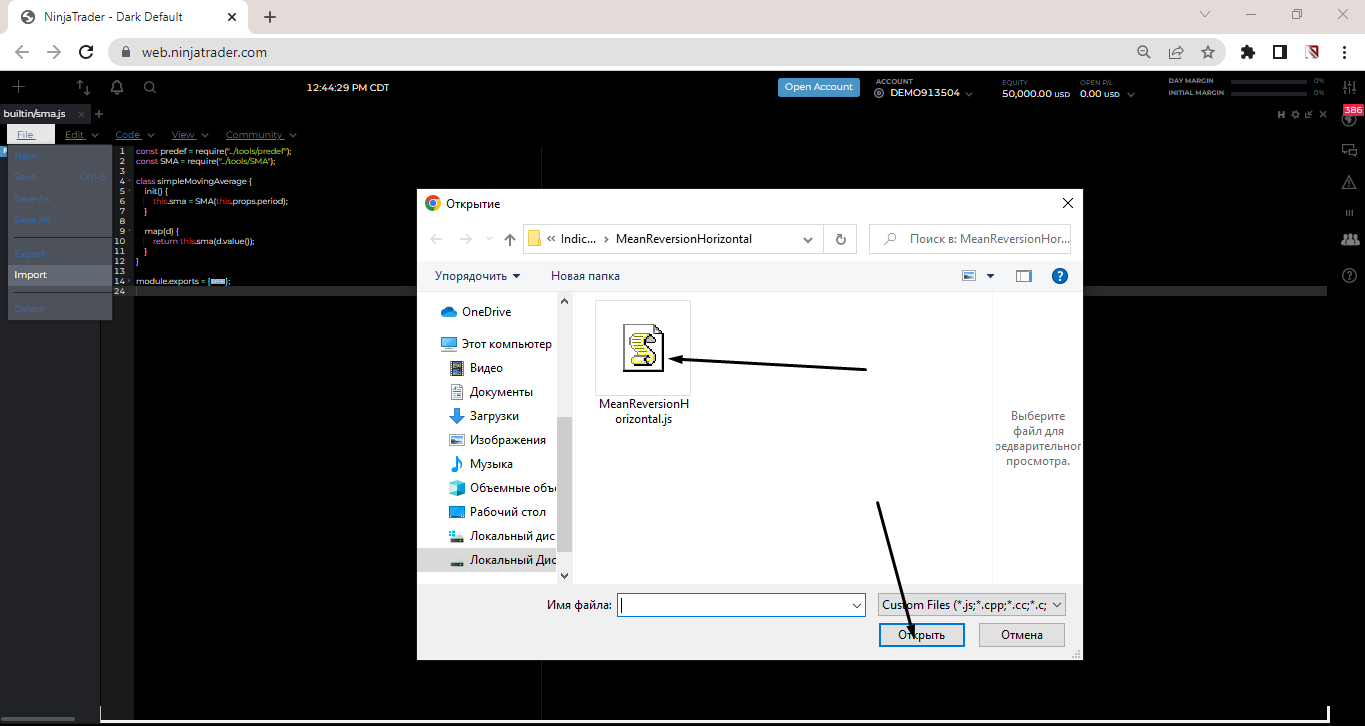This screenshot has height=726, width=1365.
Task: Close the code editor panel with its X
Action: (1321, 115)
